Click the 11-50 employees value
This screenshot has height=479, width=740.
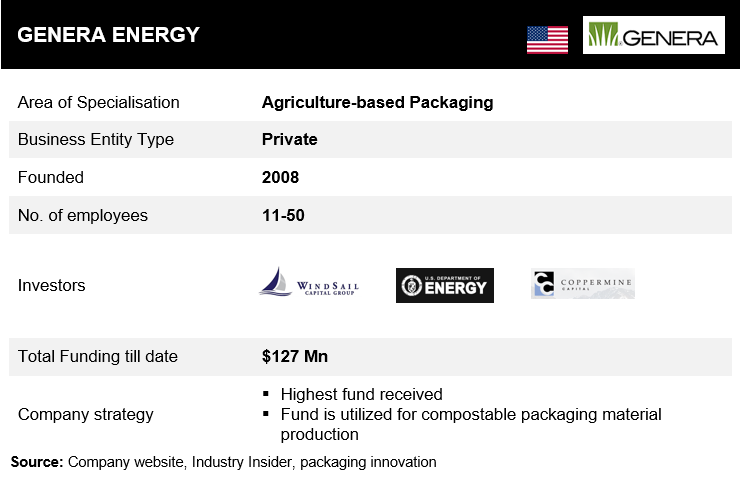click(283, 215)
